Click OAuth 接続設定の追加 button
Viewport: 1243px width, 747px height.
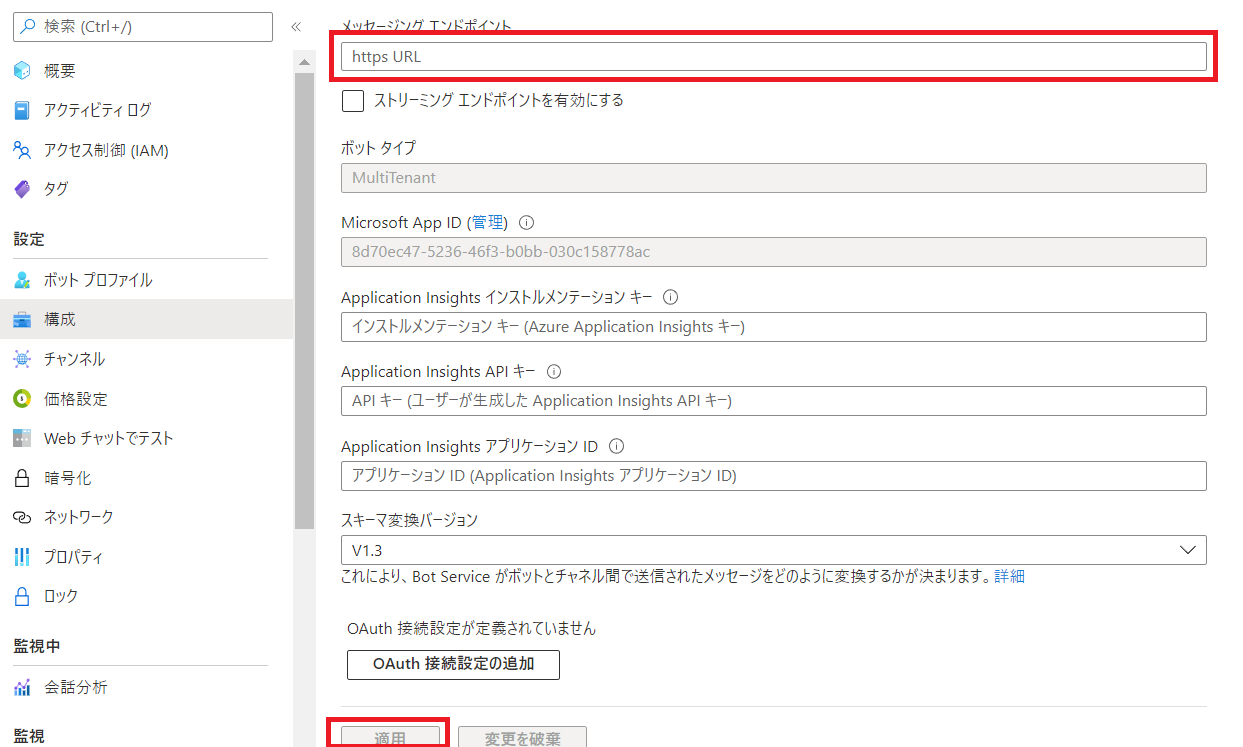pos(453,664)
